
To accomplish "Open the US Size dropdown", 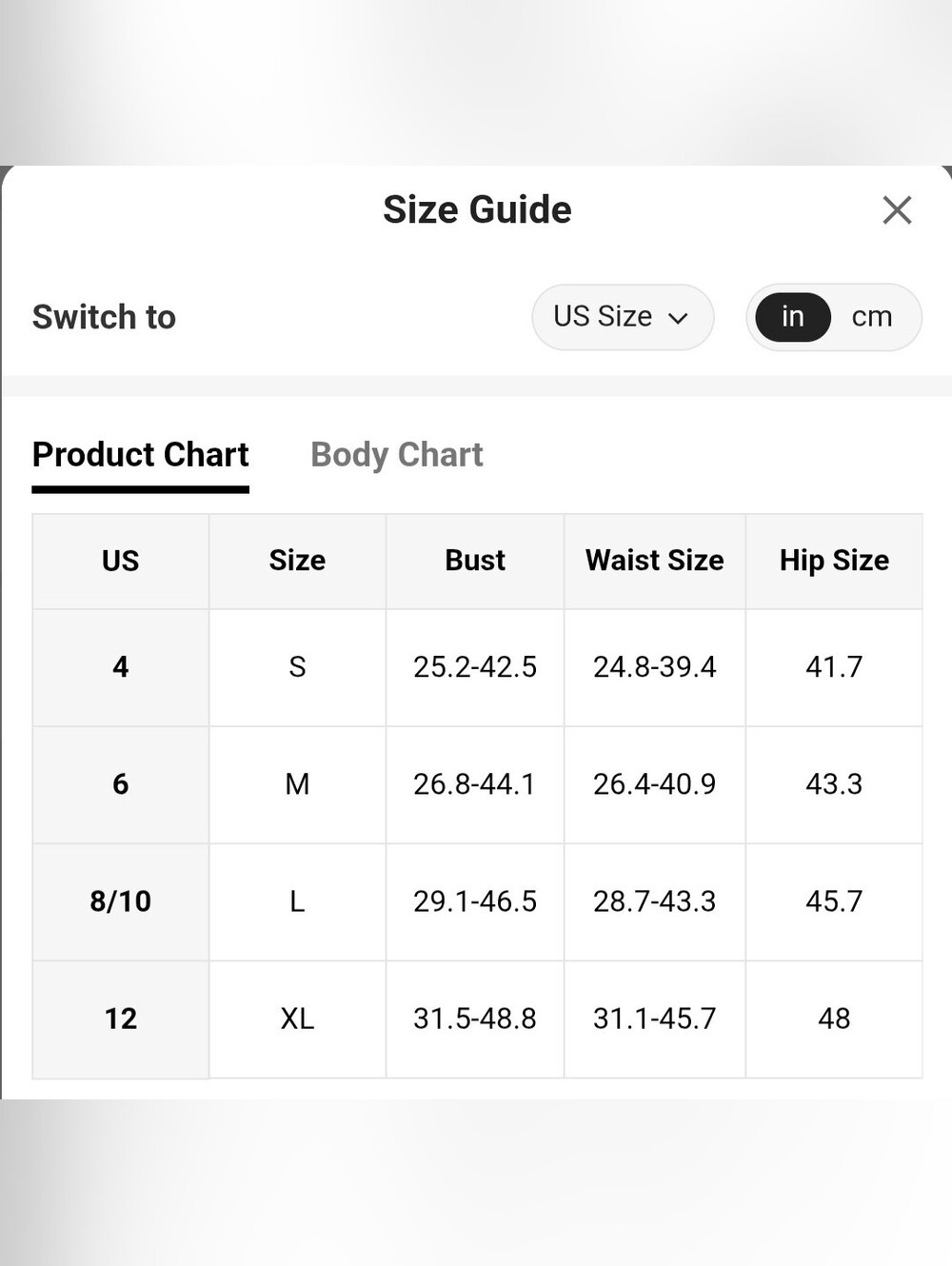I will [623, 317].
